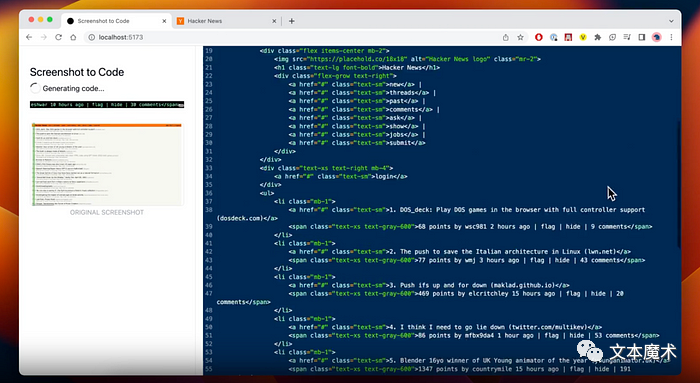
Task: Click the 'Blender 16yo winner' code line
Action: click(478, 361)
